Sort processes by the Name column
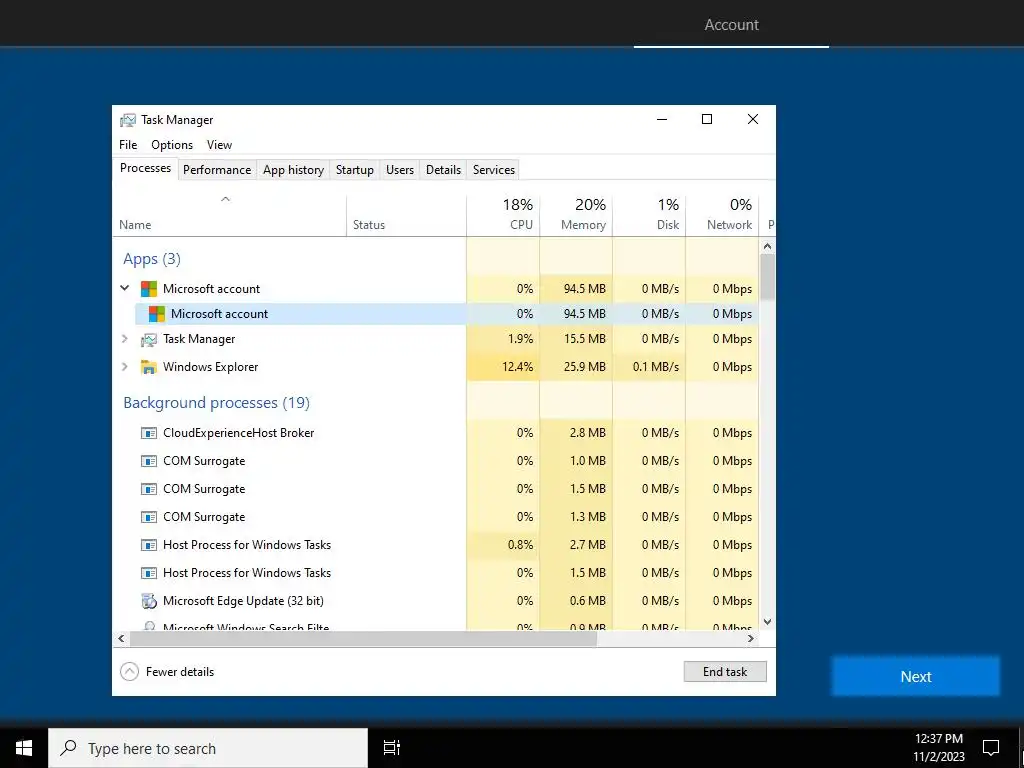Viewport: 1024px width, 768px height. [229, 216]
